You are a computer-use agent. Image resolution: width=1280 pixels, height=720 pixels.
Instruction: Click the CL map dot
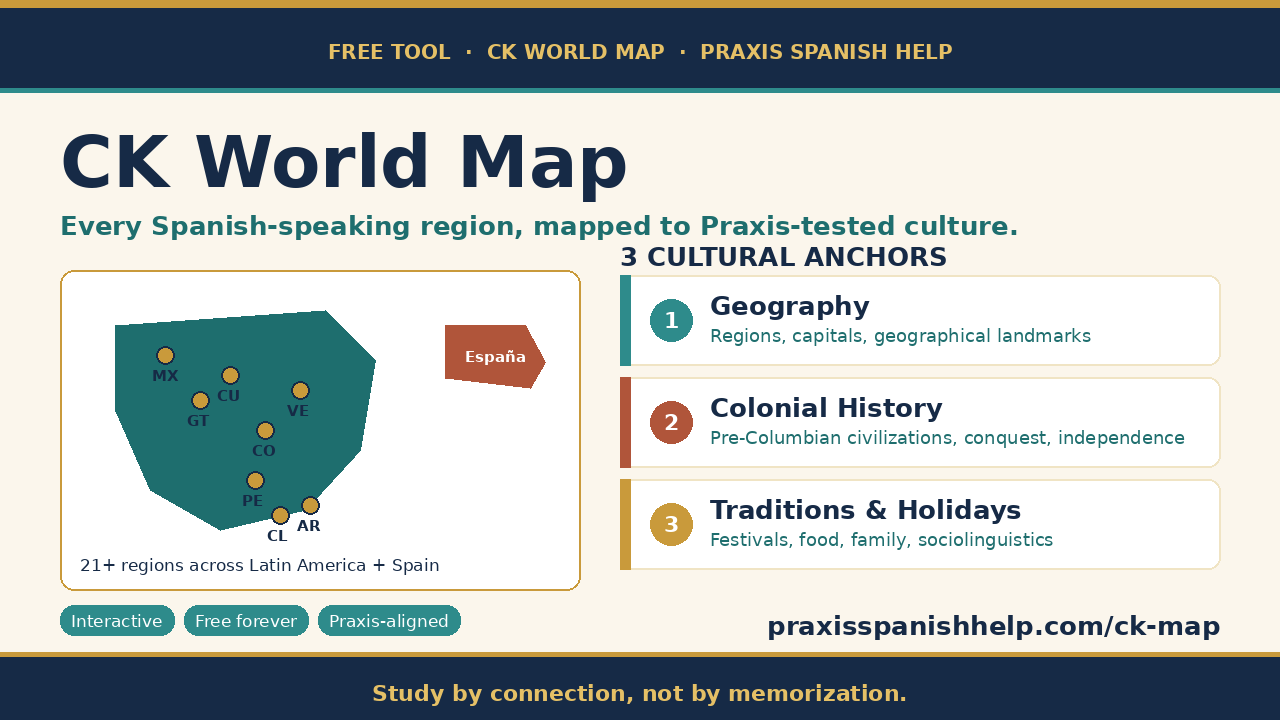(280, 515)
